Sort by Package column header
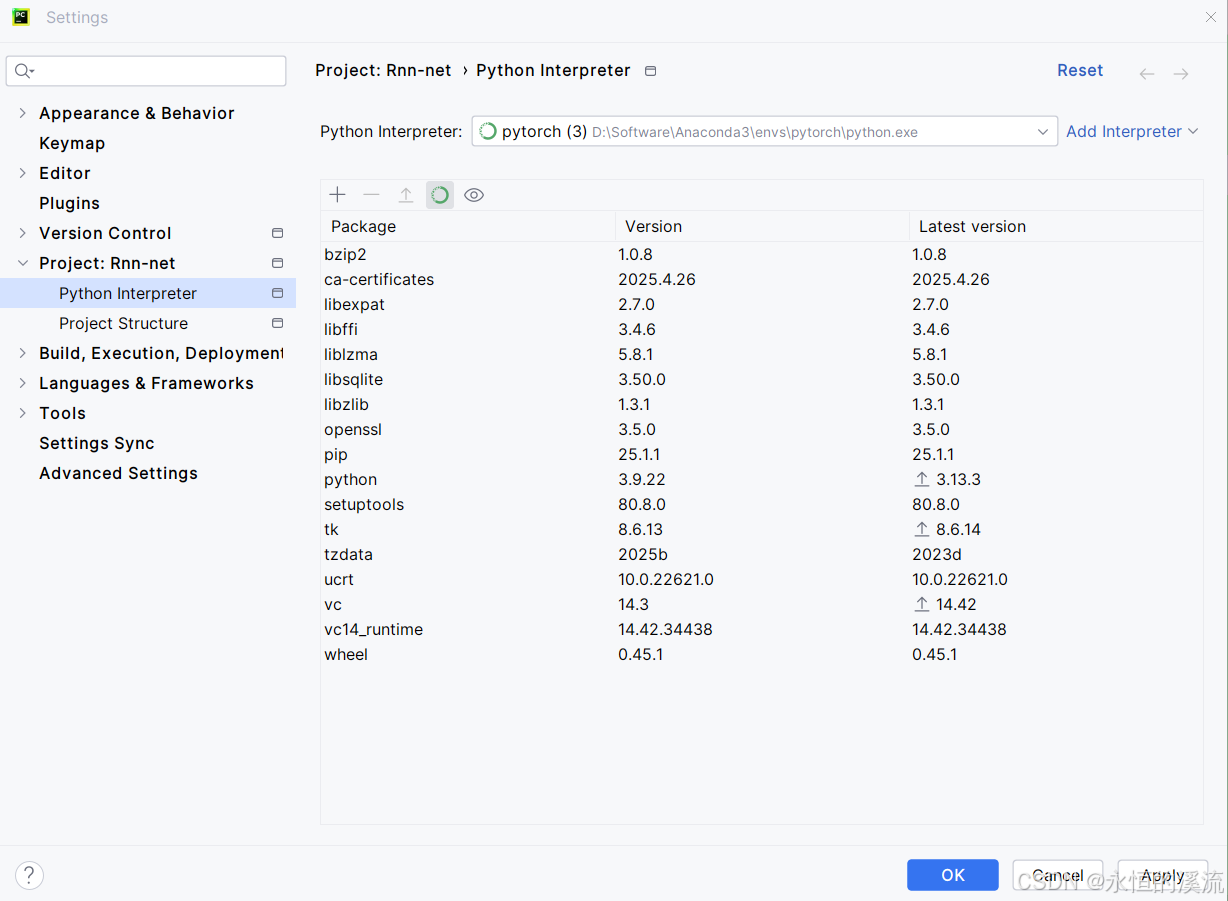 pos(468,226)
